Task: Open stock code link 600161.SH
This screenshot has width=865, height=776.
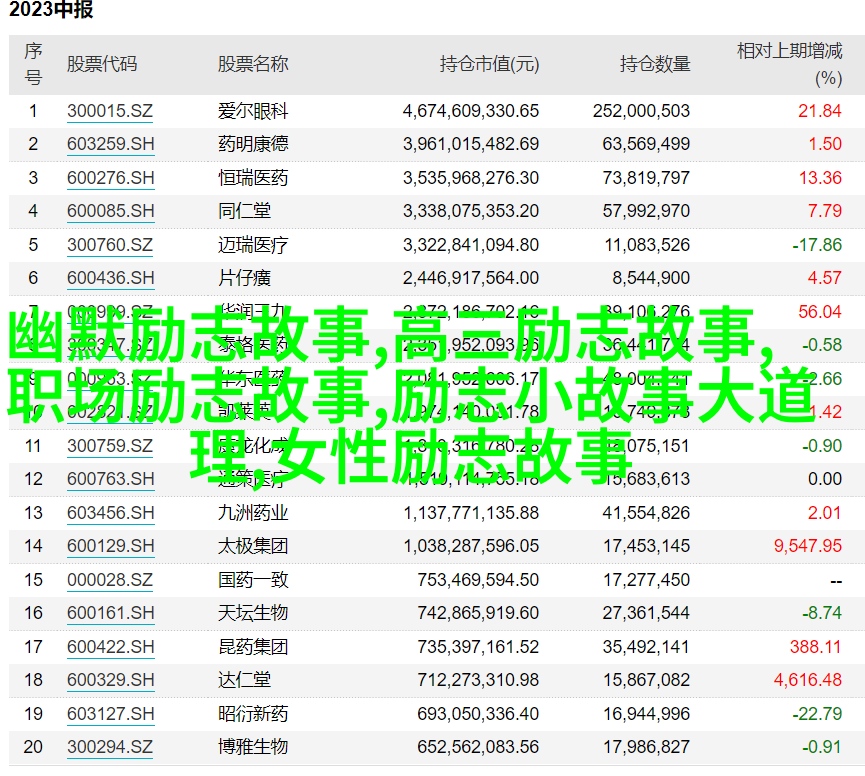Action: point(110,613)
